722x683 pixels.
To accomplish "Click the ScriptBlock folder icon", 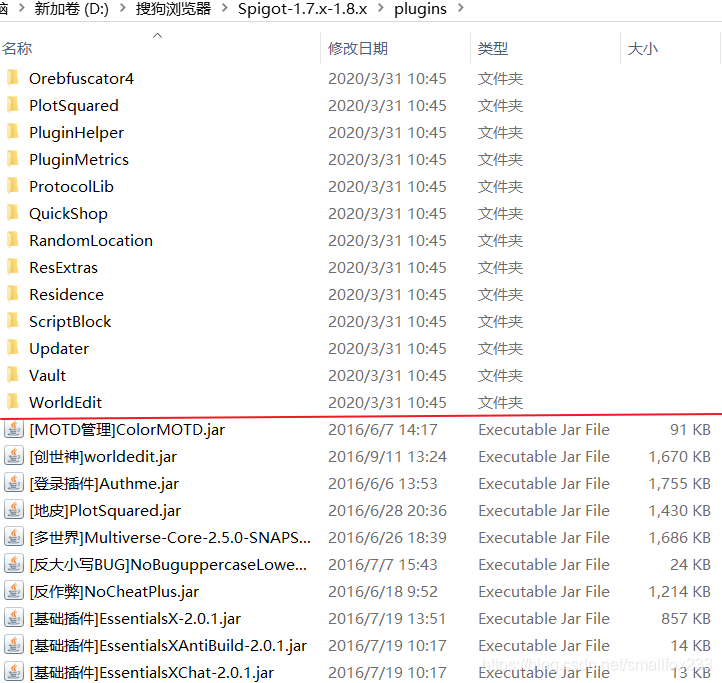I will coord(13,321).
